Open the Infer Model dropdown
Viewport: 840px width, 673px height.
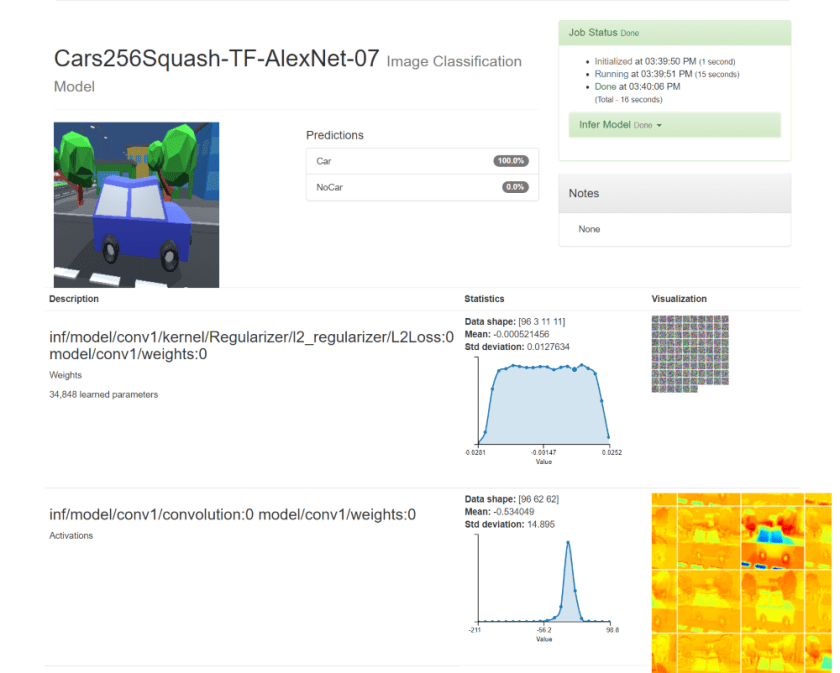620,125
